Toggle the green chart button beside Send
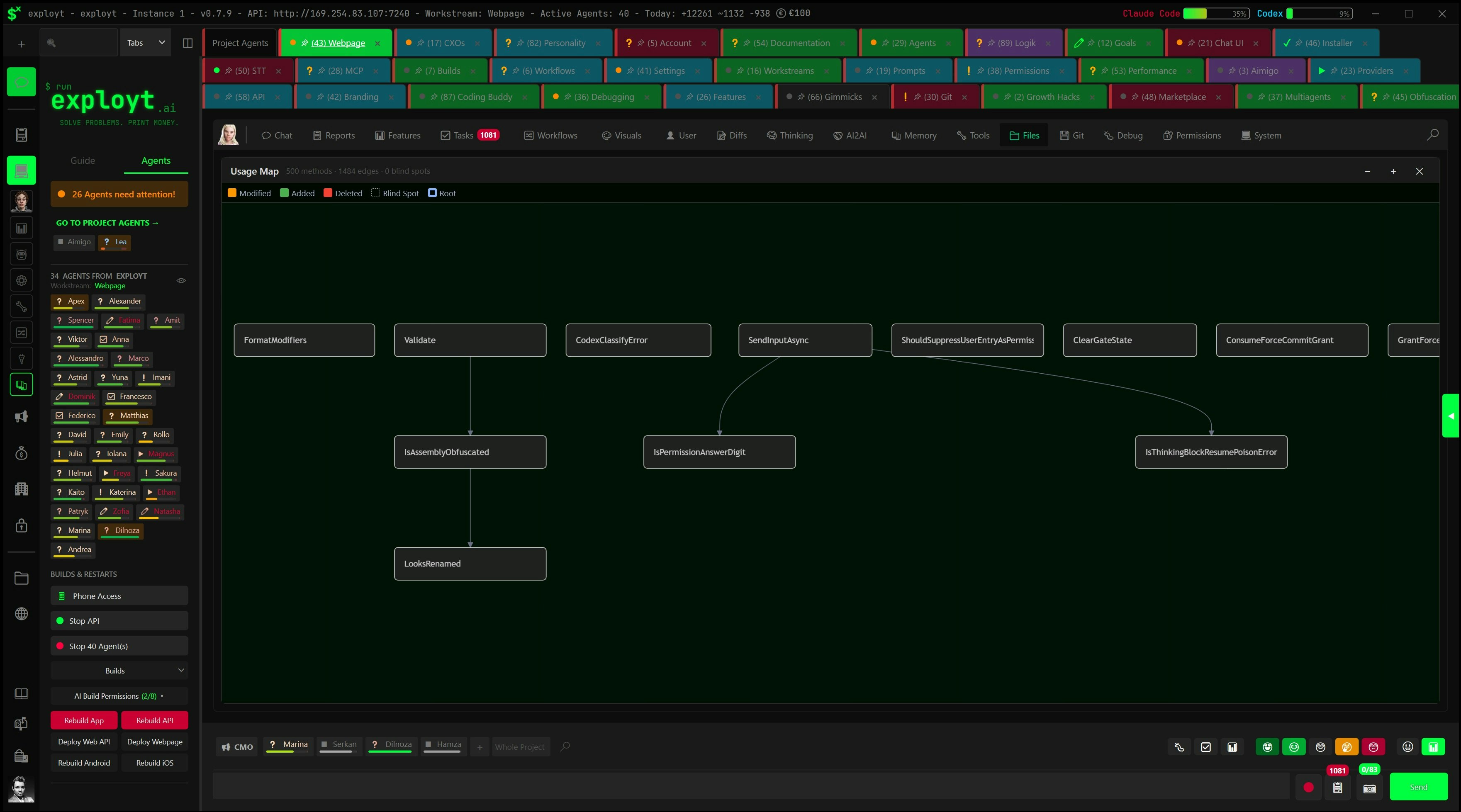Viewport: 1461px width, 812px height. pyautogui.click(x=1433, y=747)
